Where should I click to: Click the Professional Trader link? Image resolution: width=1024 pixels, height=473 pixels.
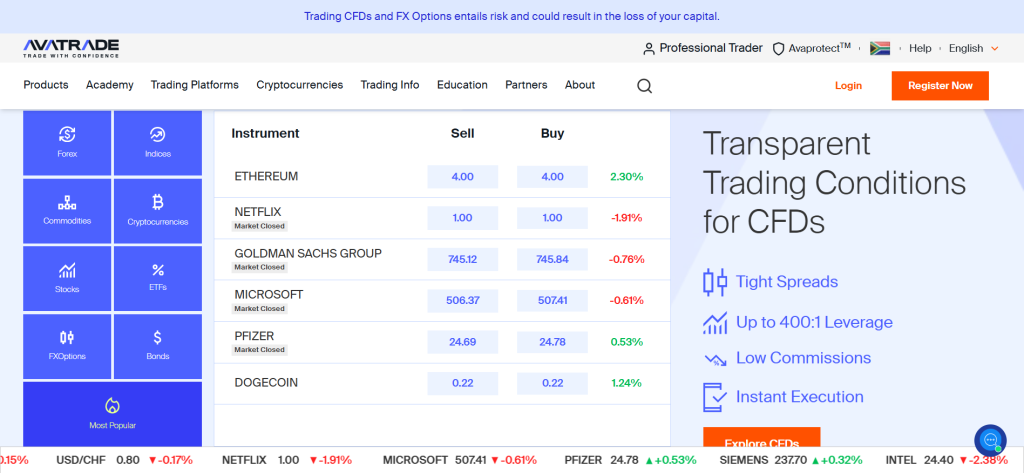pyautogui.click(x=711, y=48)
